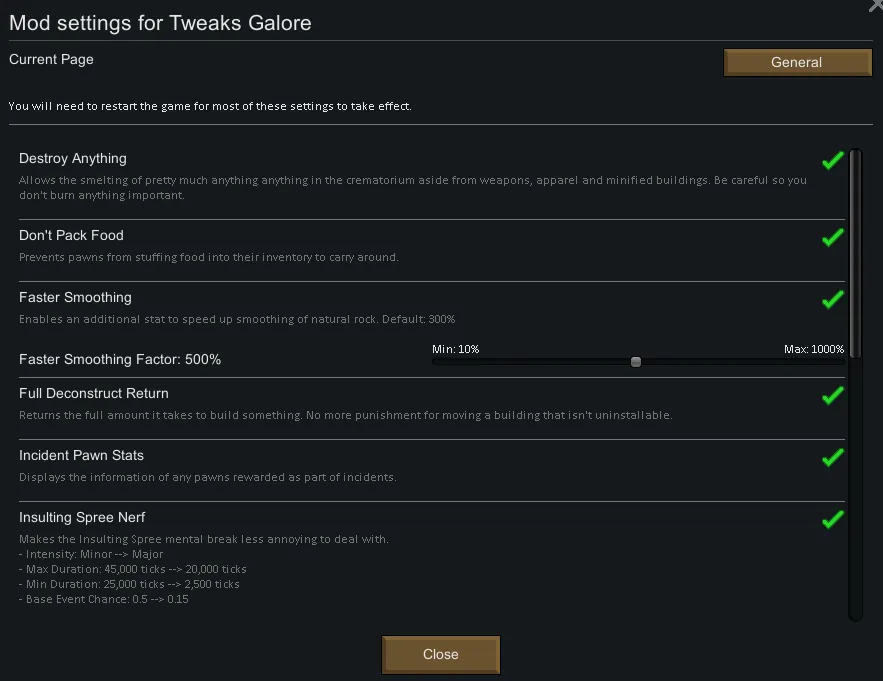Click the Destroy Anything setting title
This screenshot has width=883, height=681.
[x=73, y=158]
